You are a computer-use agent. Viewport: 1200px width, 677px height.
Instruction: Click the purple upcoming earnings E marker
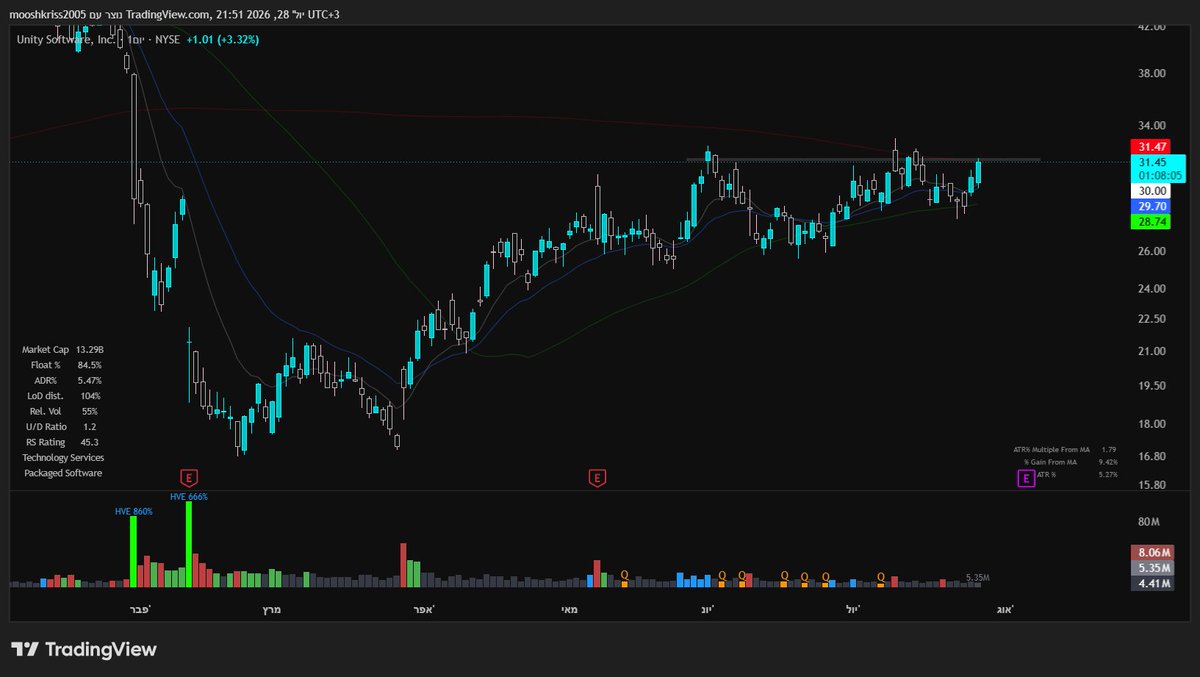tap(1026, 479)
